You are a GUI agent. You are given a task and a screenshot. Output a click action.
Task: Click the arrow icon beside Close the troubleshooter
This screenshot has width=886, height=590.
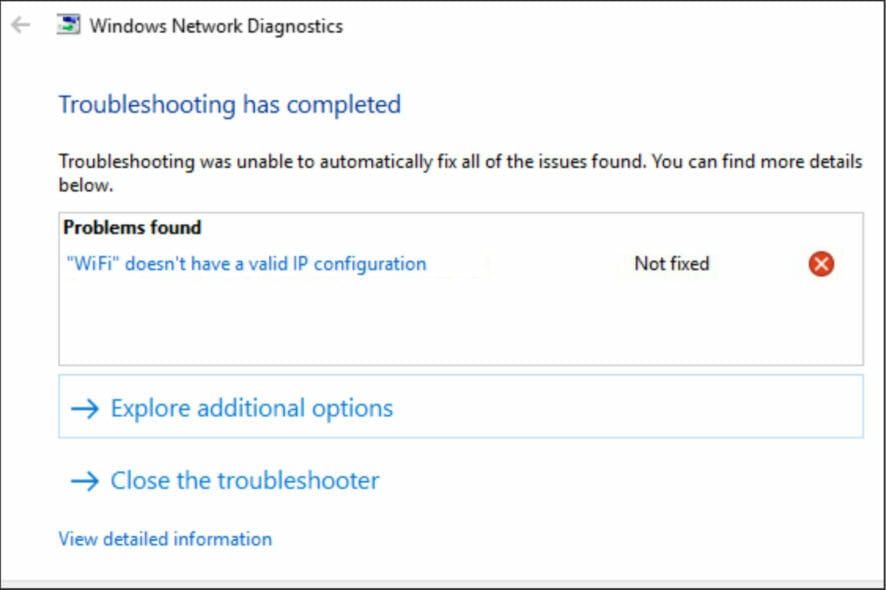tap(85, 481)
